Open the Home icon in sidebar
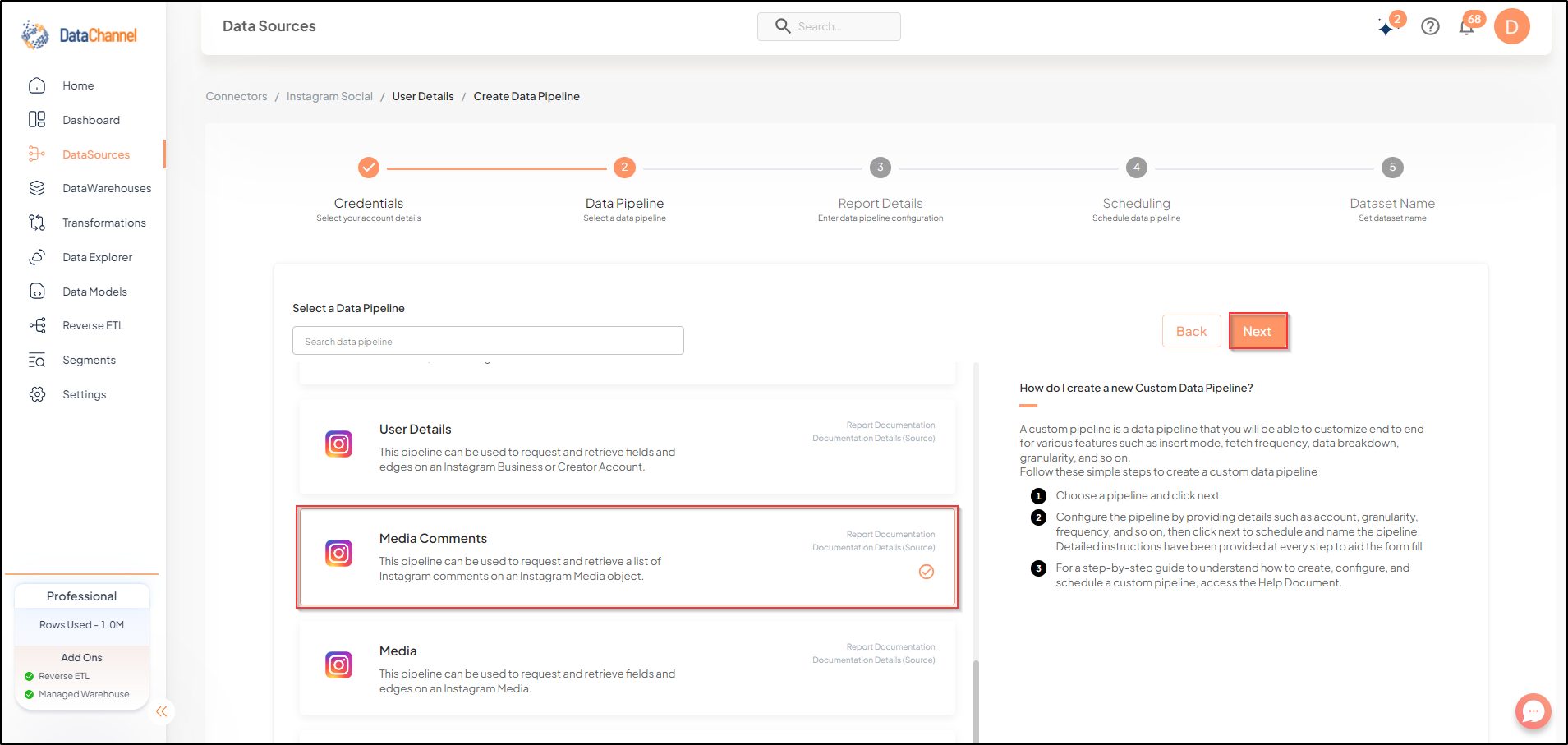Screen dimensions: 1568x745 [x=37, y=85]
